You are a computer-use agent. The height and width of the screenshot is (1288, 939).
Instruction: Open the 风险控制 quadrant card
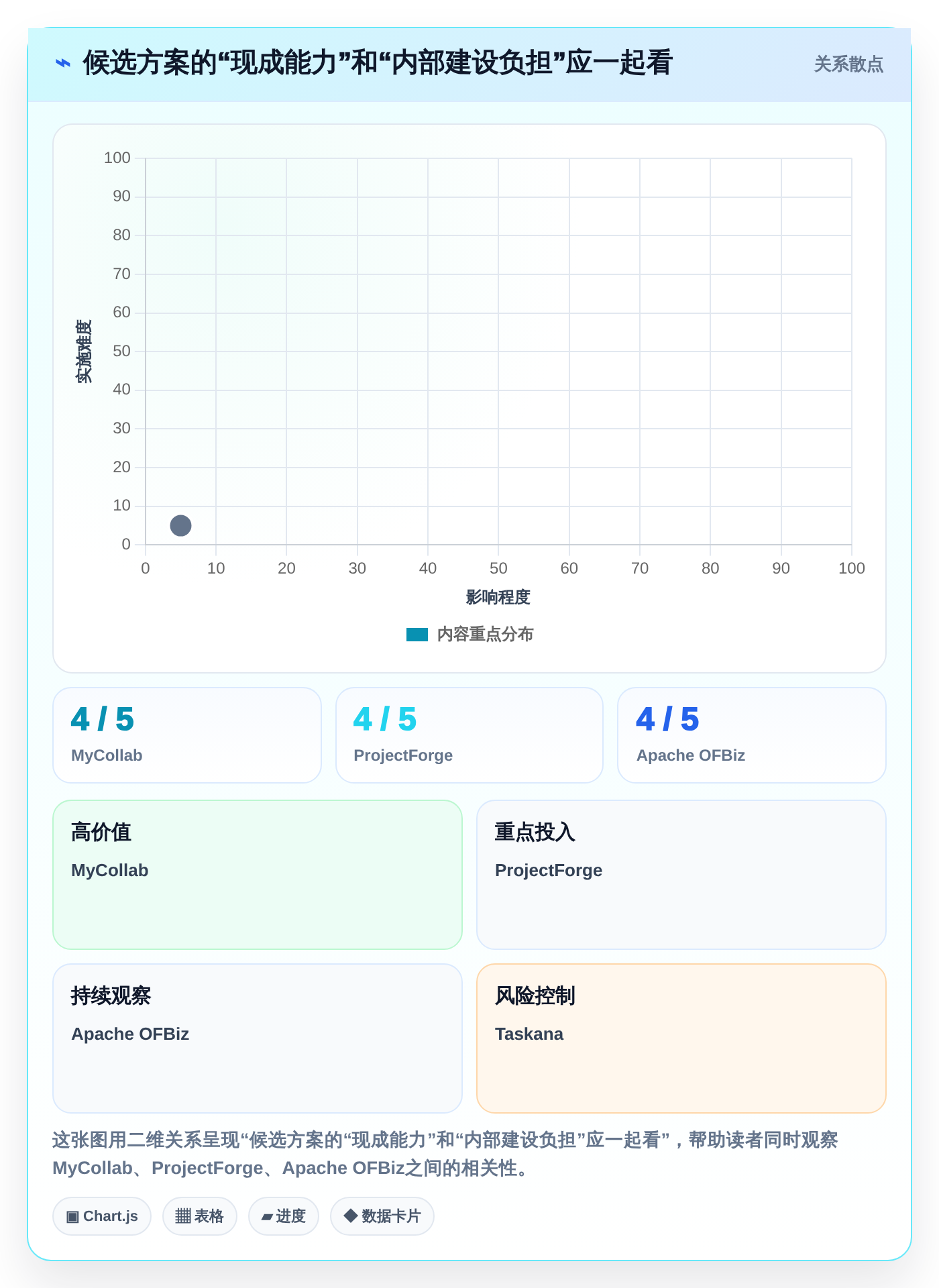(x=681, y=1038)
